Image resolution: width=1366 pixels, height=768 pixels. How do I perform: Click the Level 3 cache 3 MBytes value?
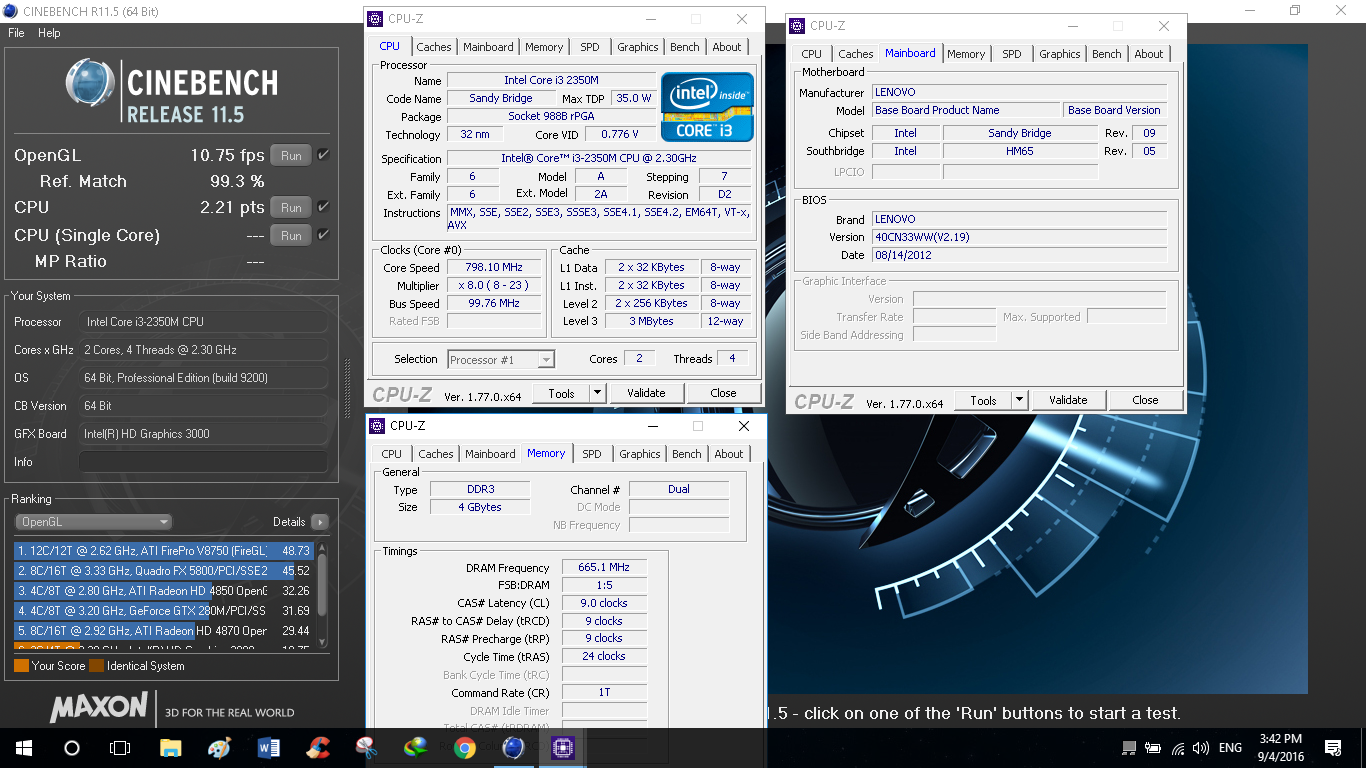coord(651,321)
